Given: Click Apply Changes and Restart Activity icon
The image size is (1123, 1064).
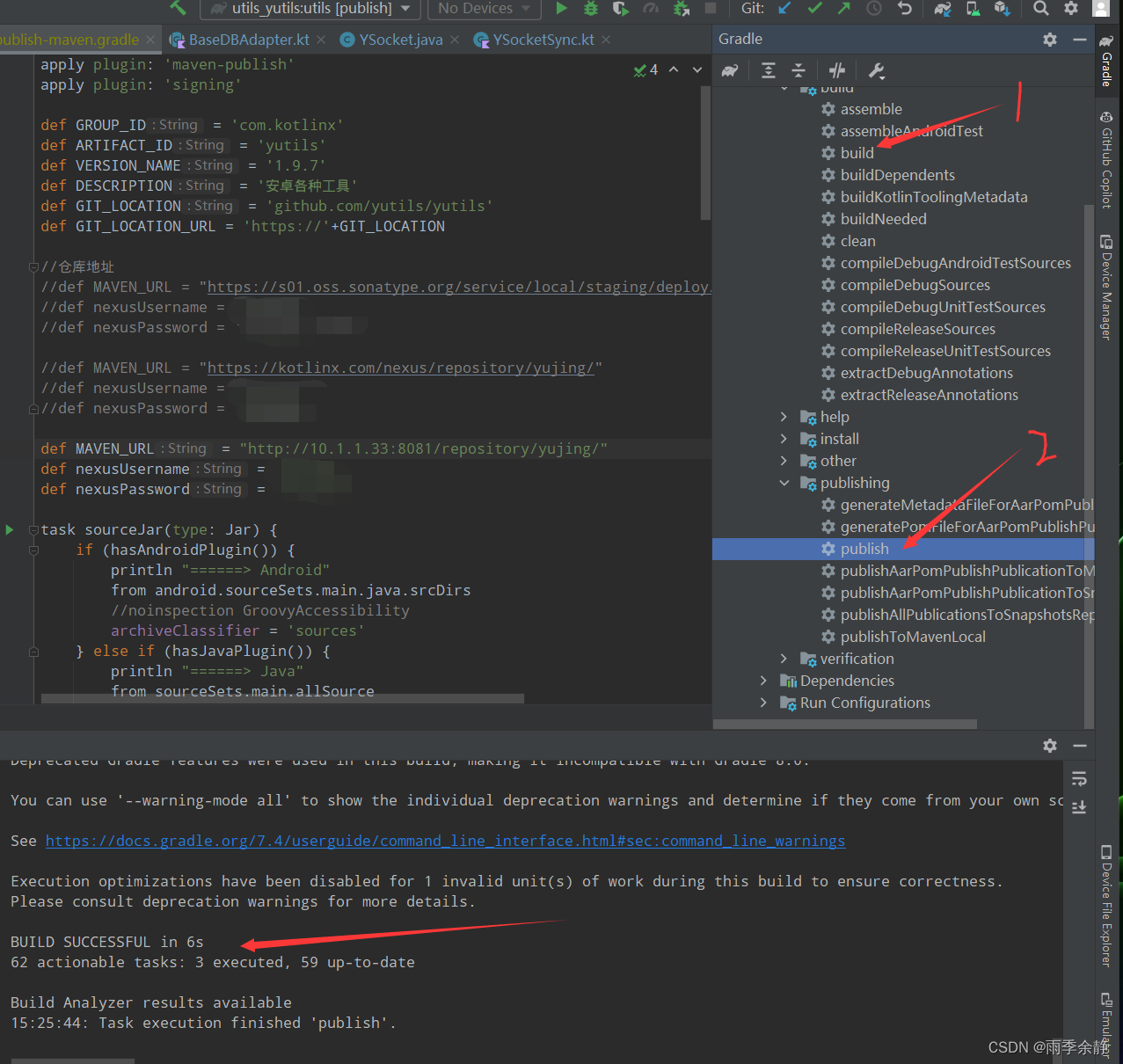Looking at the screenshot, I should [681, 9].
